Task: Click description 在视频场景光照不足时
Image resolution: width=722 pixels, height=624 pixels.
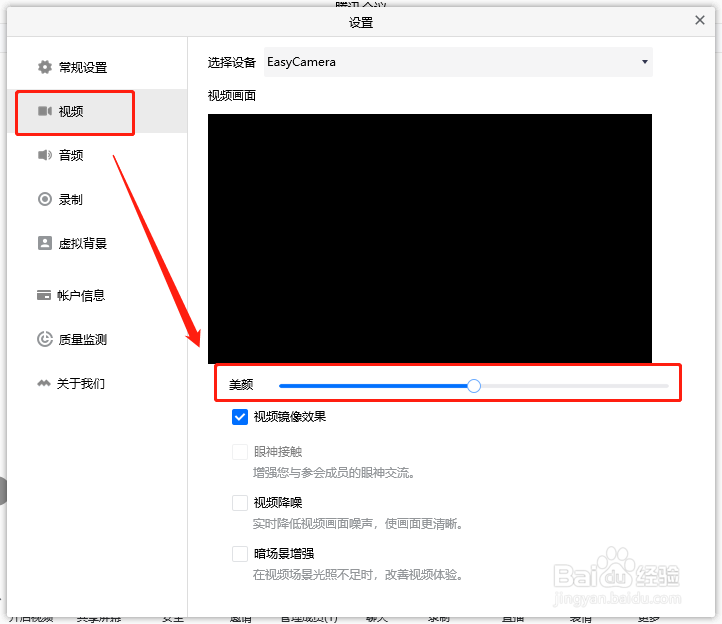Action: coord(357,575)
